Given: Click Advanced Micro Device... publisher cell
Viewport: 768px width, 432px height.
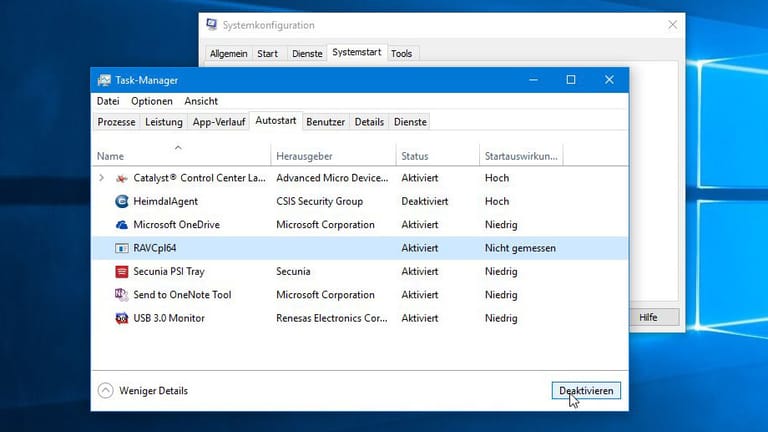Looking at the screenshot, I should click(x=332, y=178).
